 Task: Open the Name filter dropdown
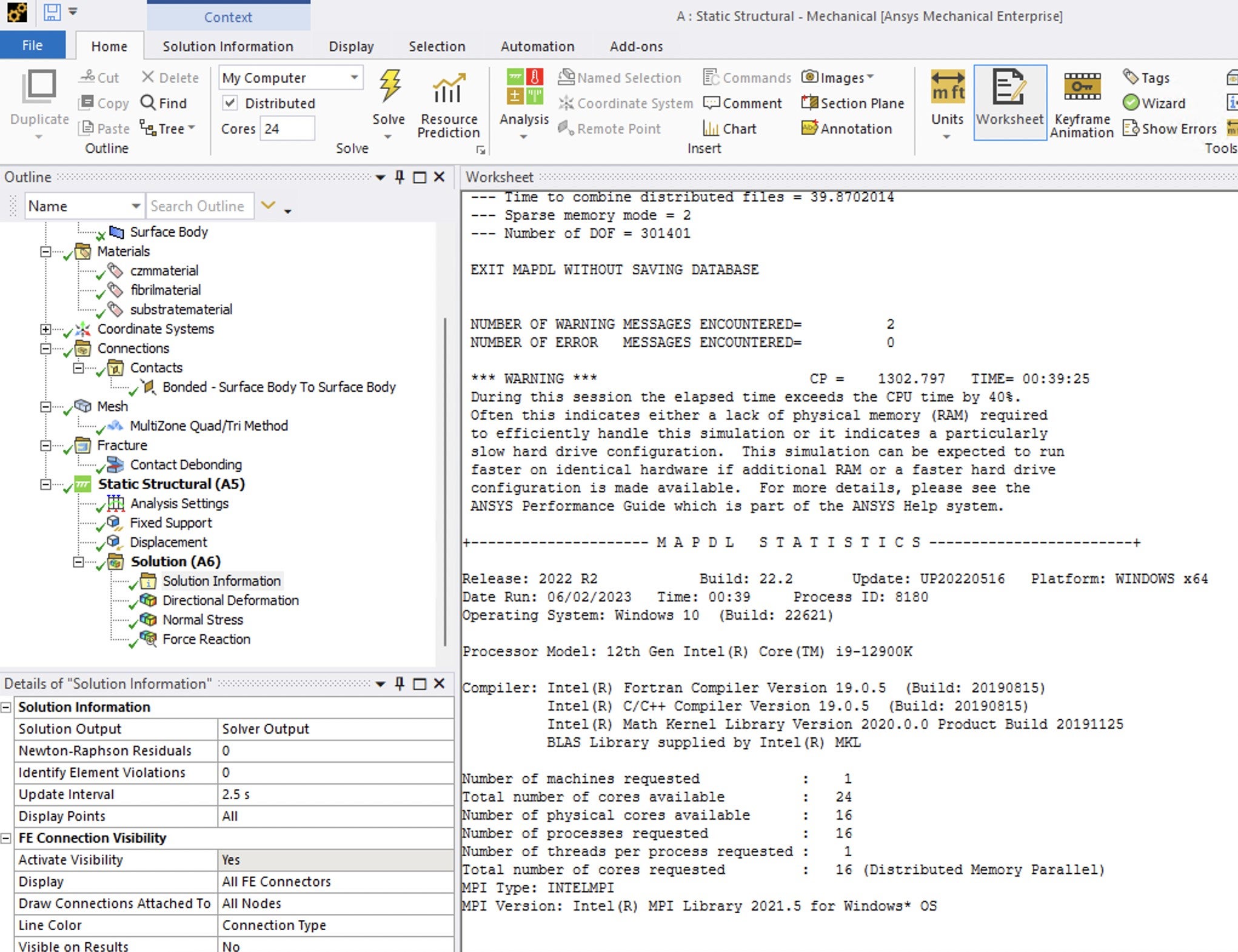click(136, 206)
